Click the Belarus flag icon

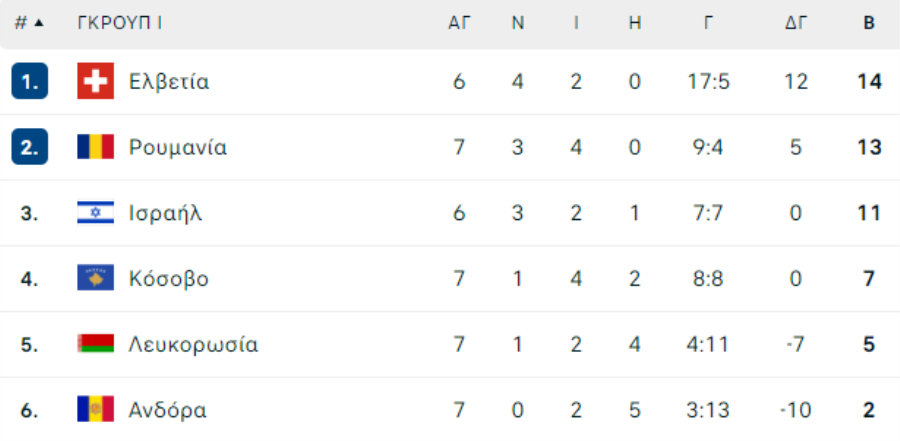point(95,344)
